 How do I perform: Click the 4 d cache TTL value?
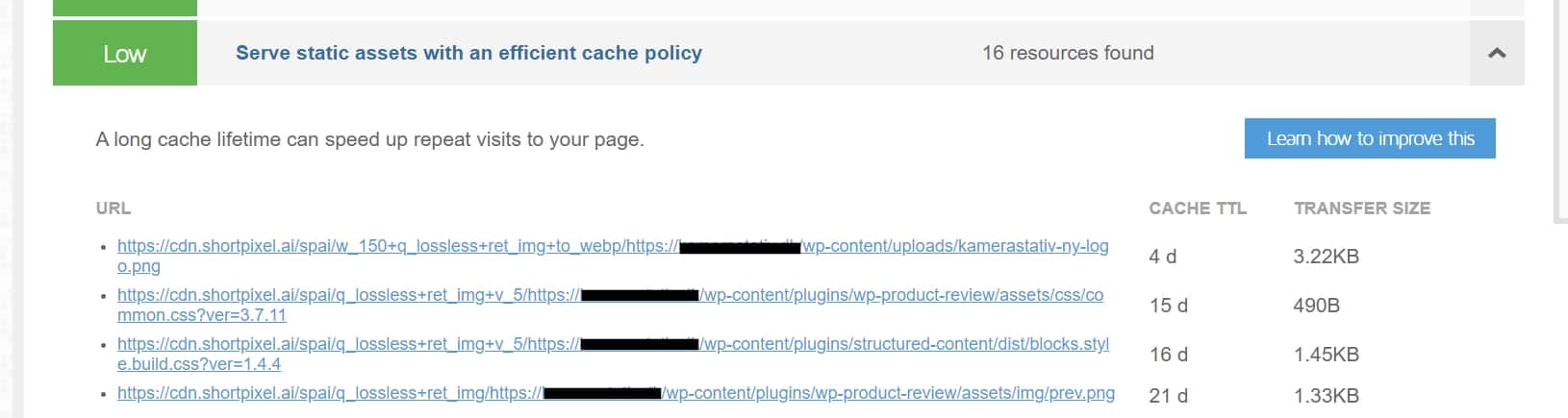(1162, 257)
